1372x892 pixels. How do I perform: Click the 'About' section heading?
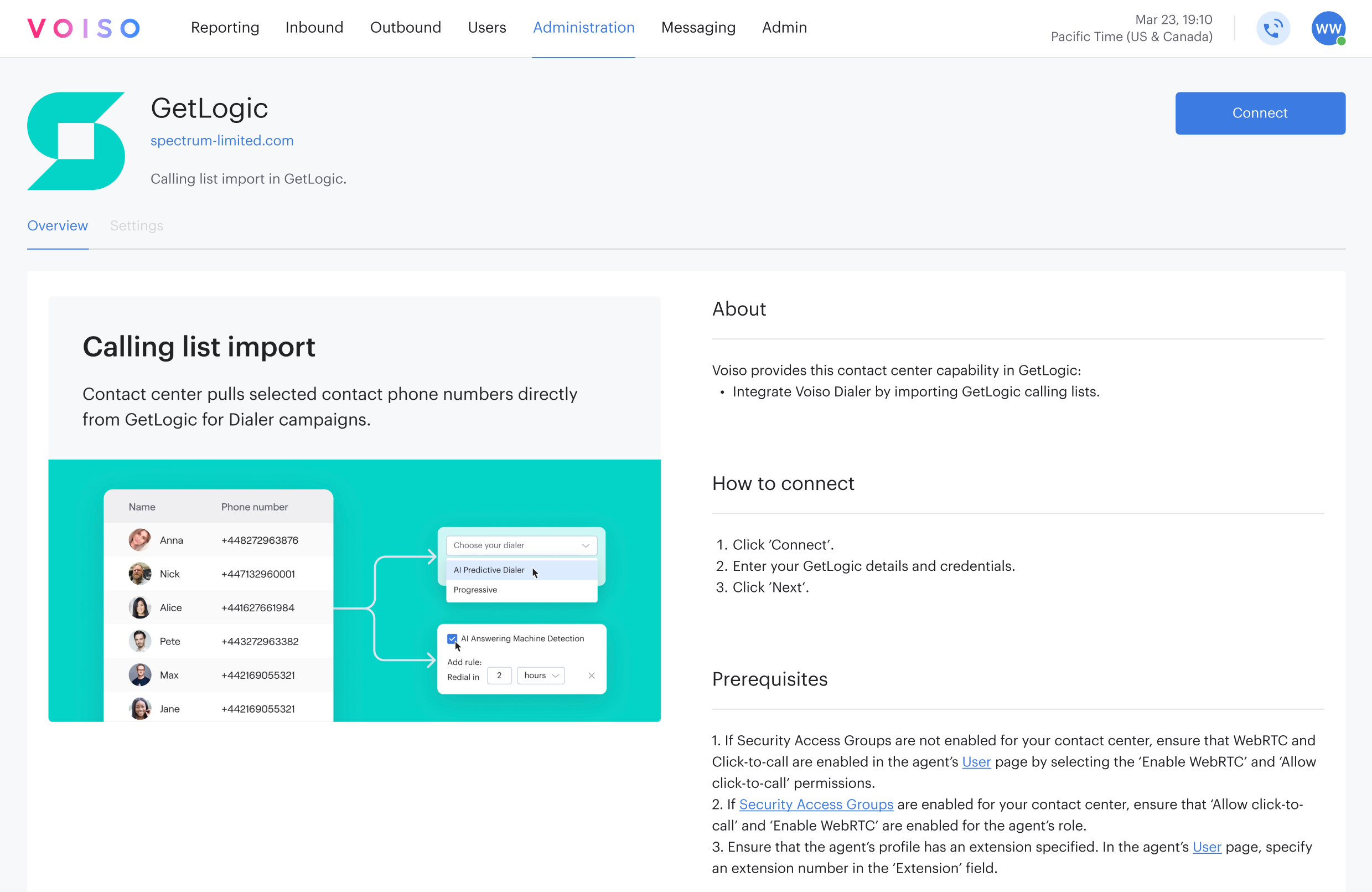738,309
